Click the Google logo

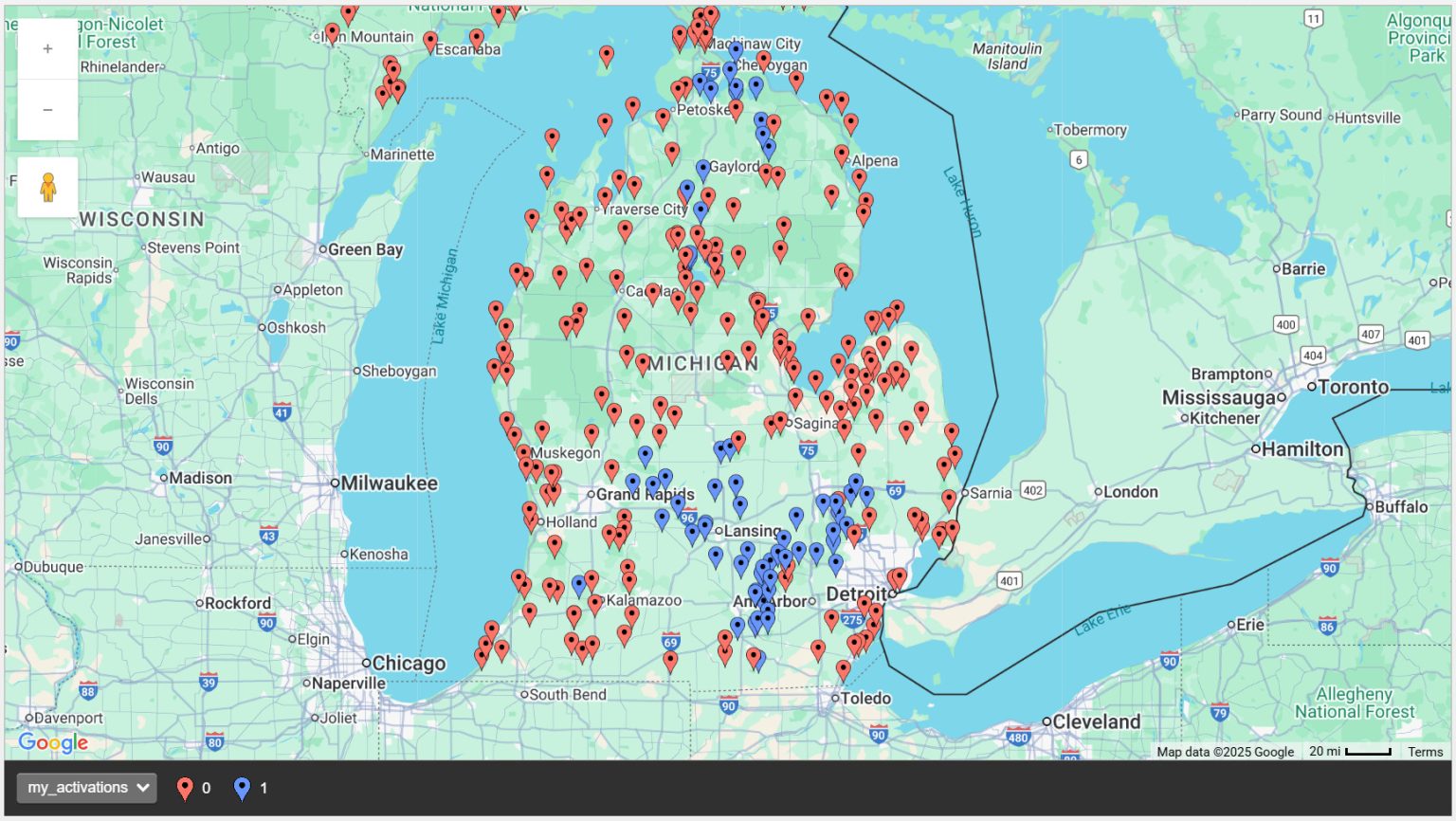[x=56, y=742]
